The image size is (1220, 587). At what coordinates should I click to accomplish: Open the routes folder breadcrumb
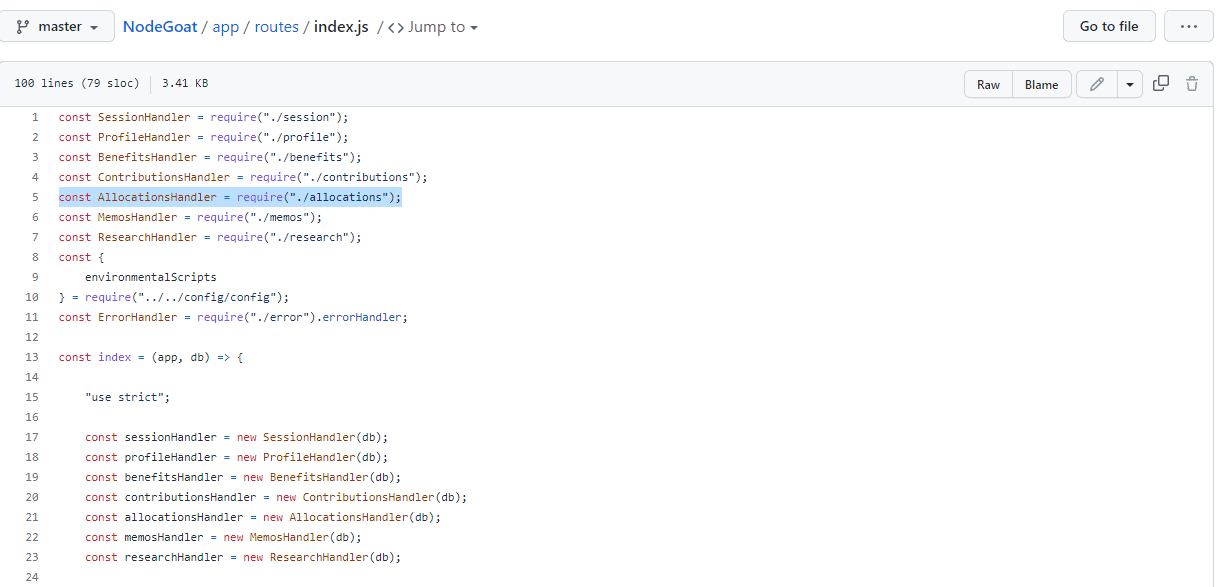coord(276,27)
